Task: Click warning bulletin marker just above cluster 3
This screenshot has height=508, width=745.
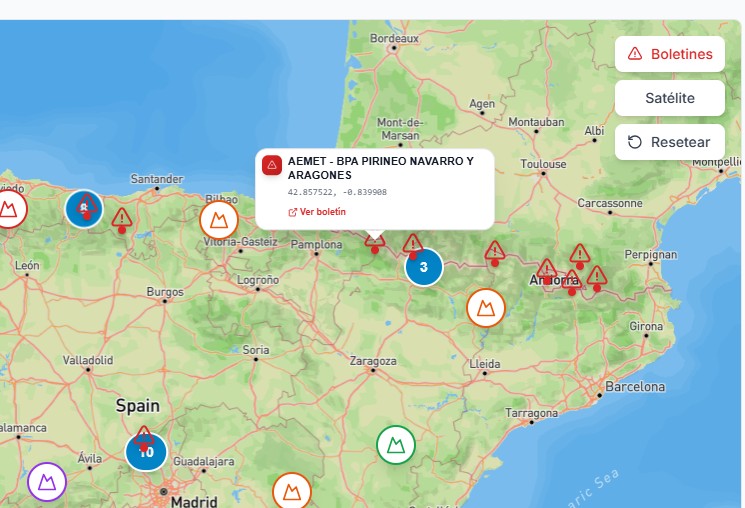Action: pyautogui.click(x=413, y=246)
